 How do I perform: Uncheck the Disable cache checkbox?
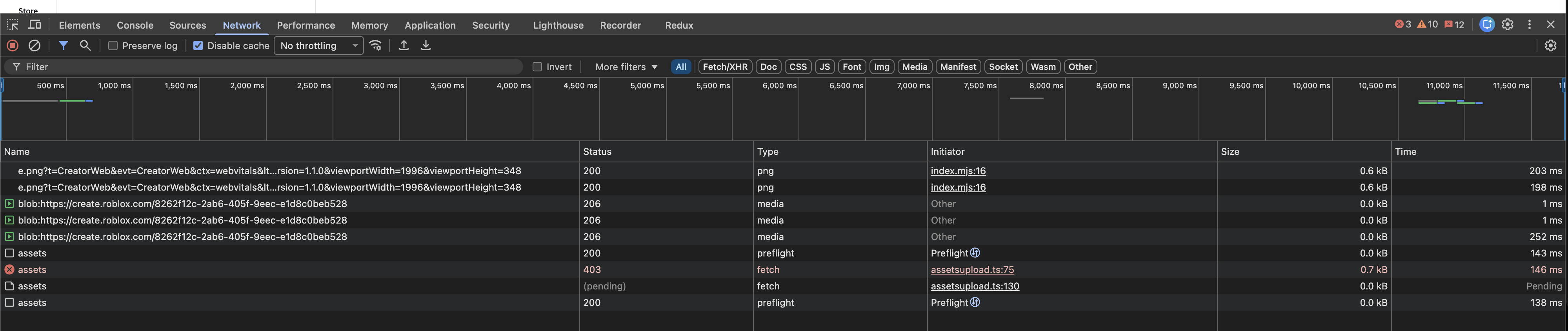coord(198,45)
